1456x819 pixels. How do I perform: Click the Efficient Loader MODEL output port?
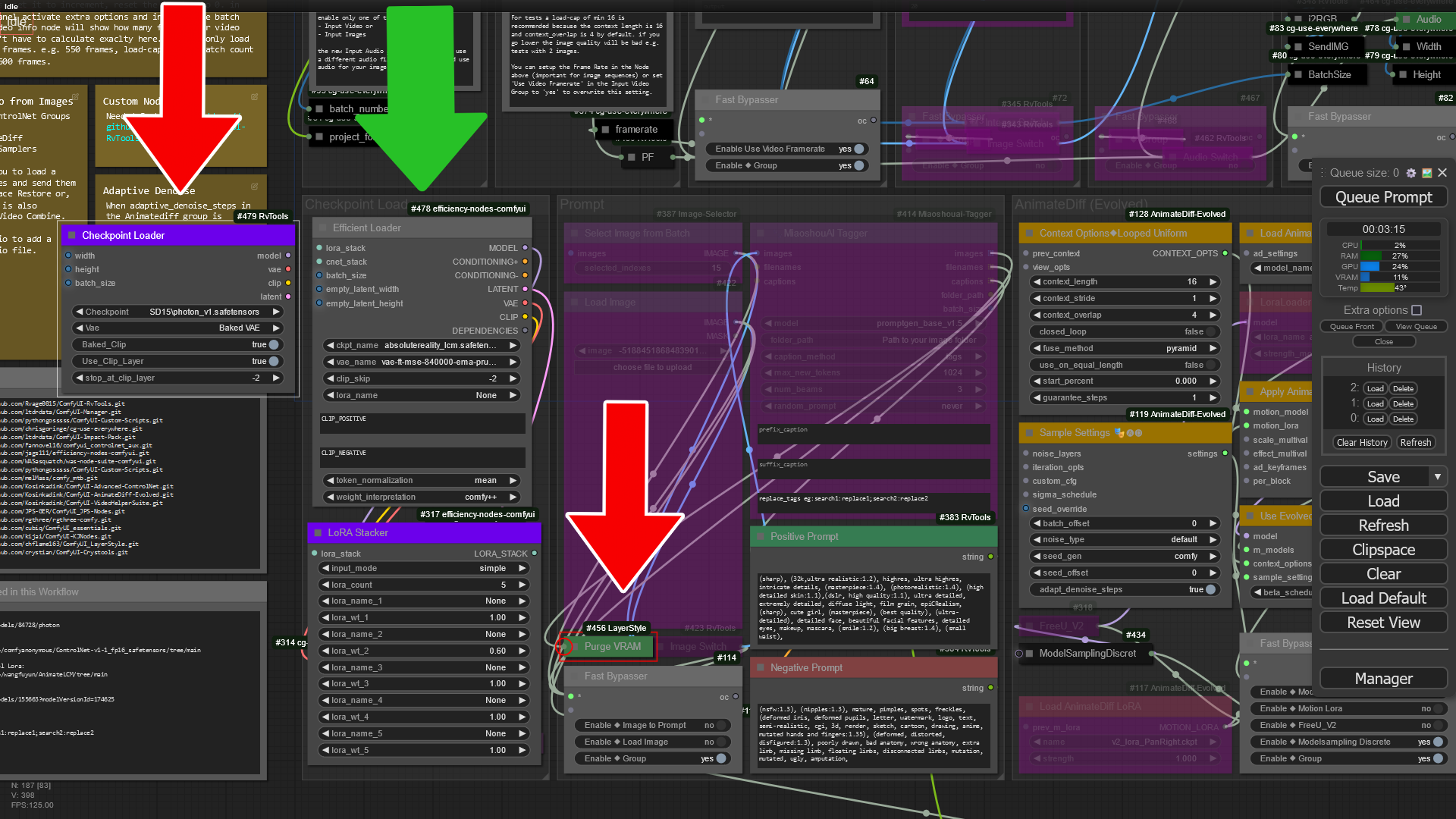tap(525, 248)
